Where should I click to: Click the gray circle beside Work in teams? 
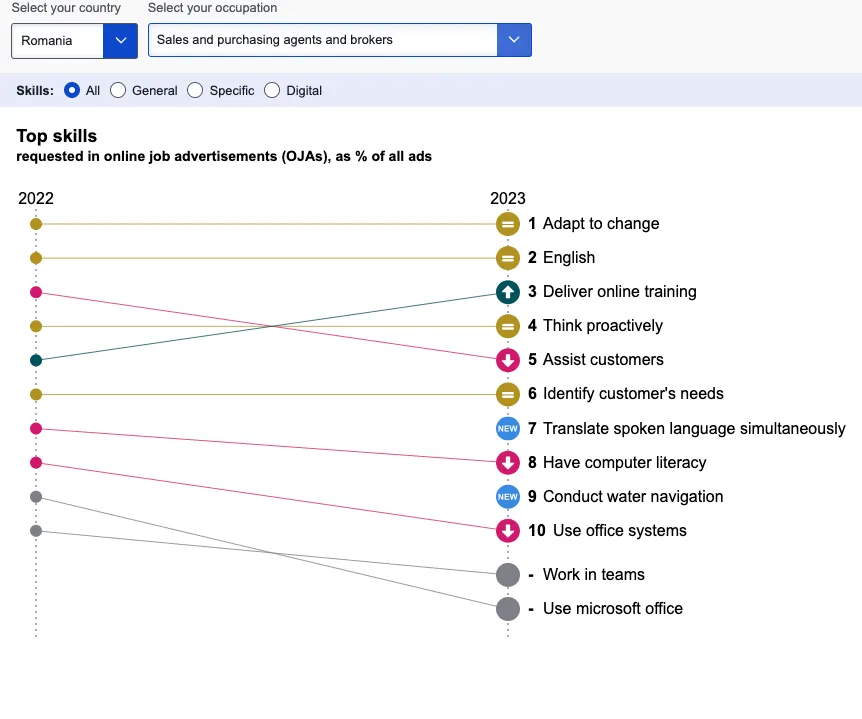[508, 575]
